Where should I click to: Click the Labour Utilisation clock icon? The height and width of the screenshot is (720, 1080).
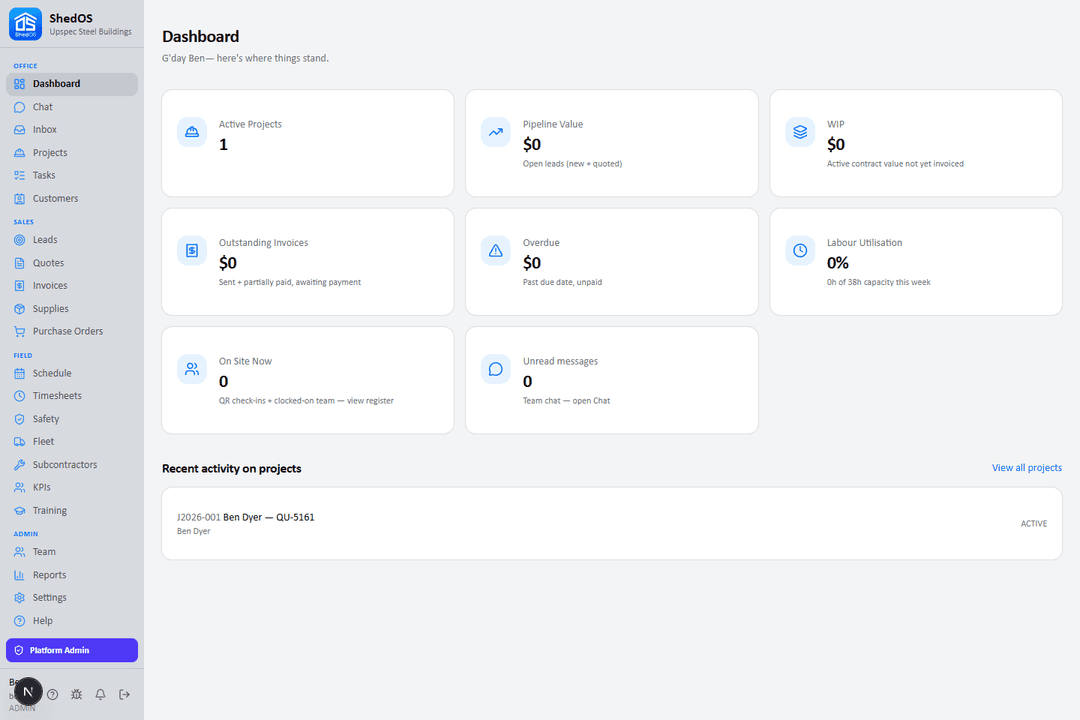[x=800, y=251]
